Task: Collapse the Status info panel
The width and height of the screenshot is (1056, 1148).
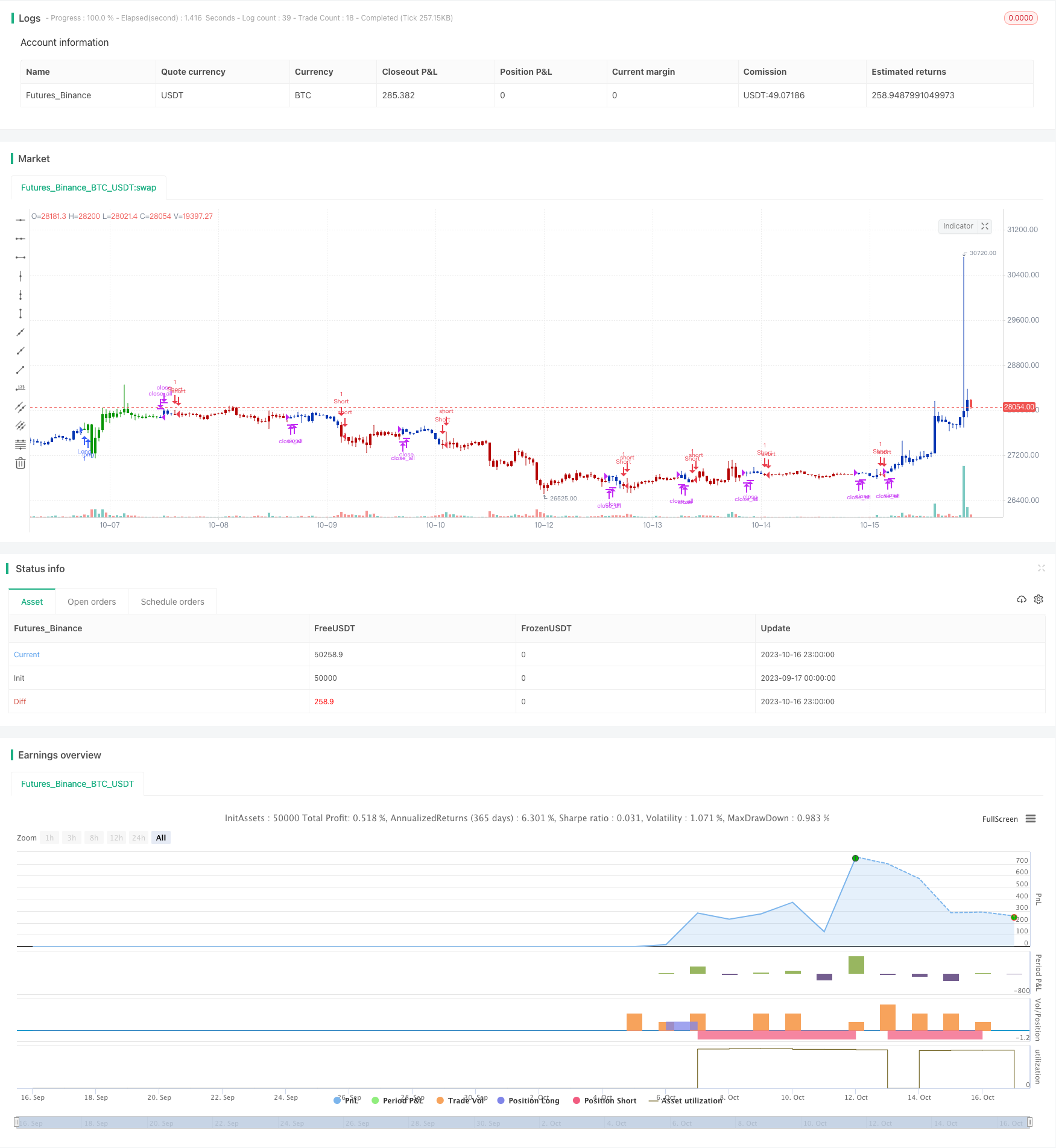Action: pos(1041,568)
